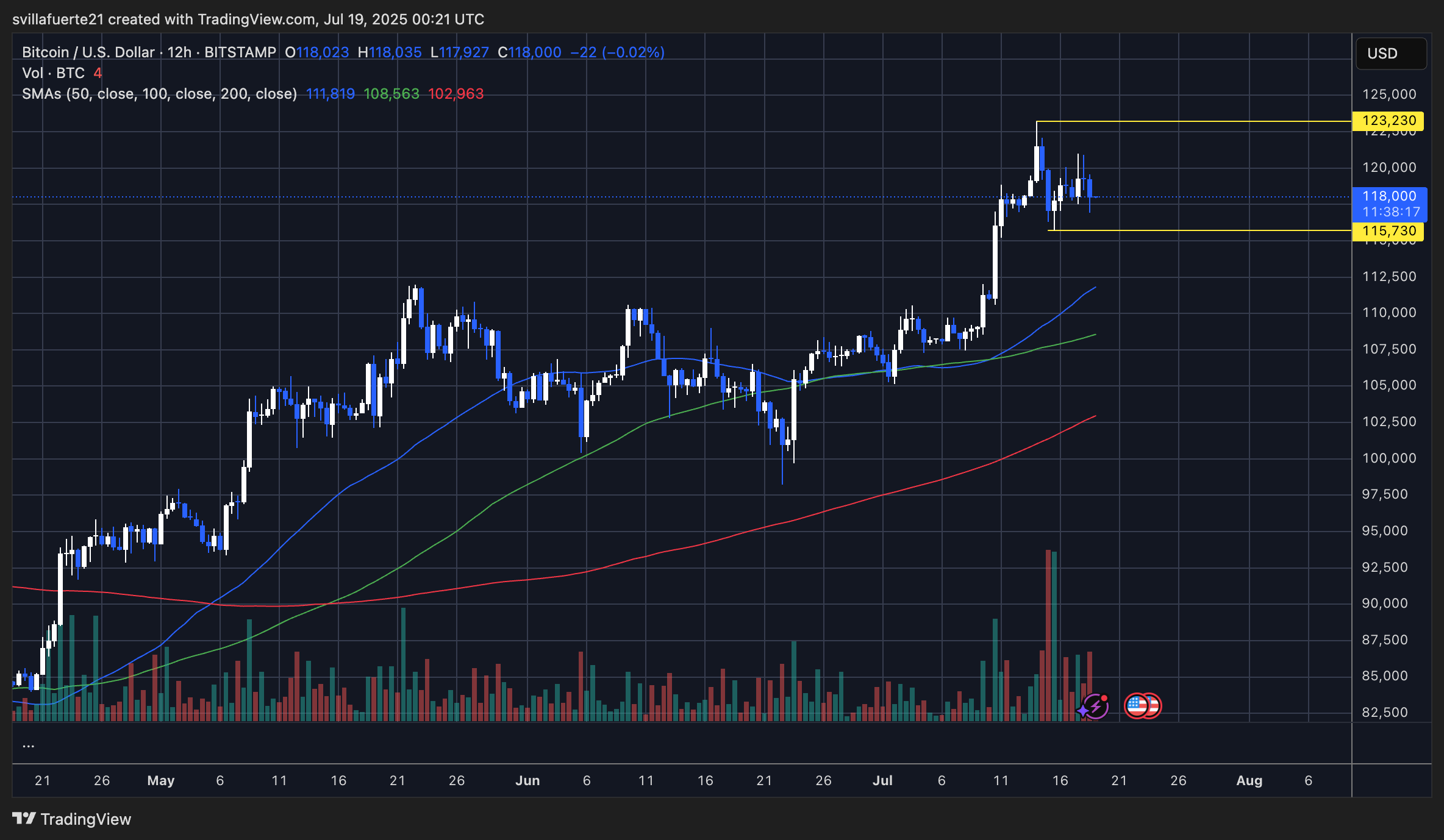Open the USD currency selector

click(x=1391, y=54)
